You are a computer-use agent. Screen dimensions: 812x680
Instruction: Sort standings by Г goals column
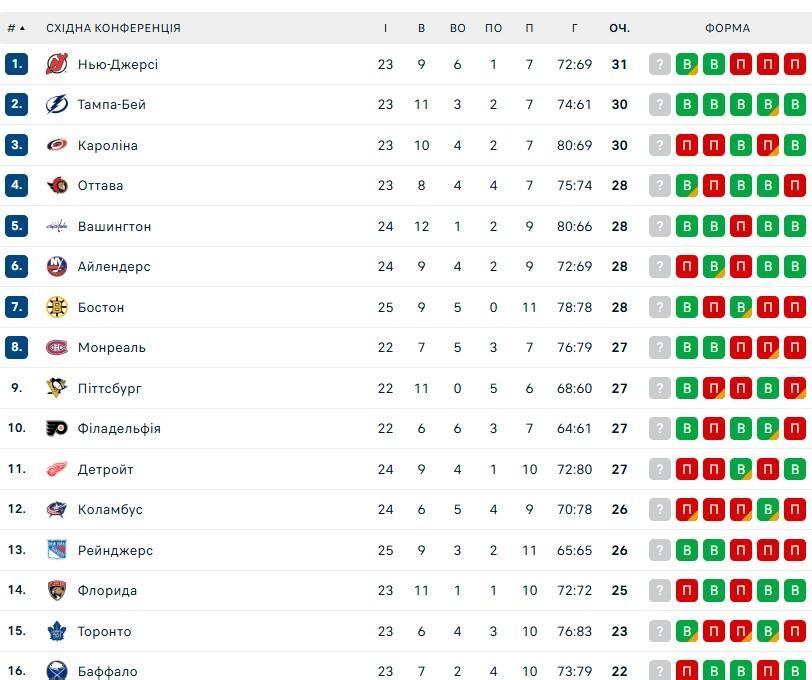coord(575,28)
